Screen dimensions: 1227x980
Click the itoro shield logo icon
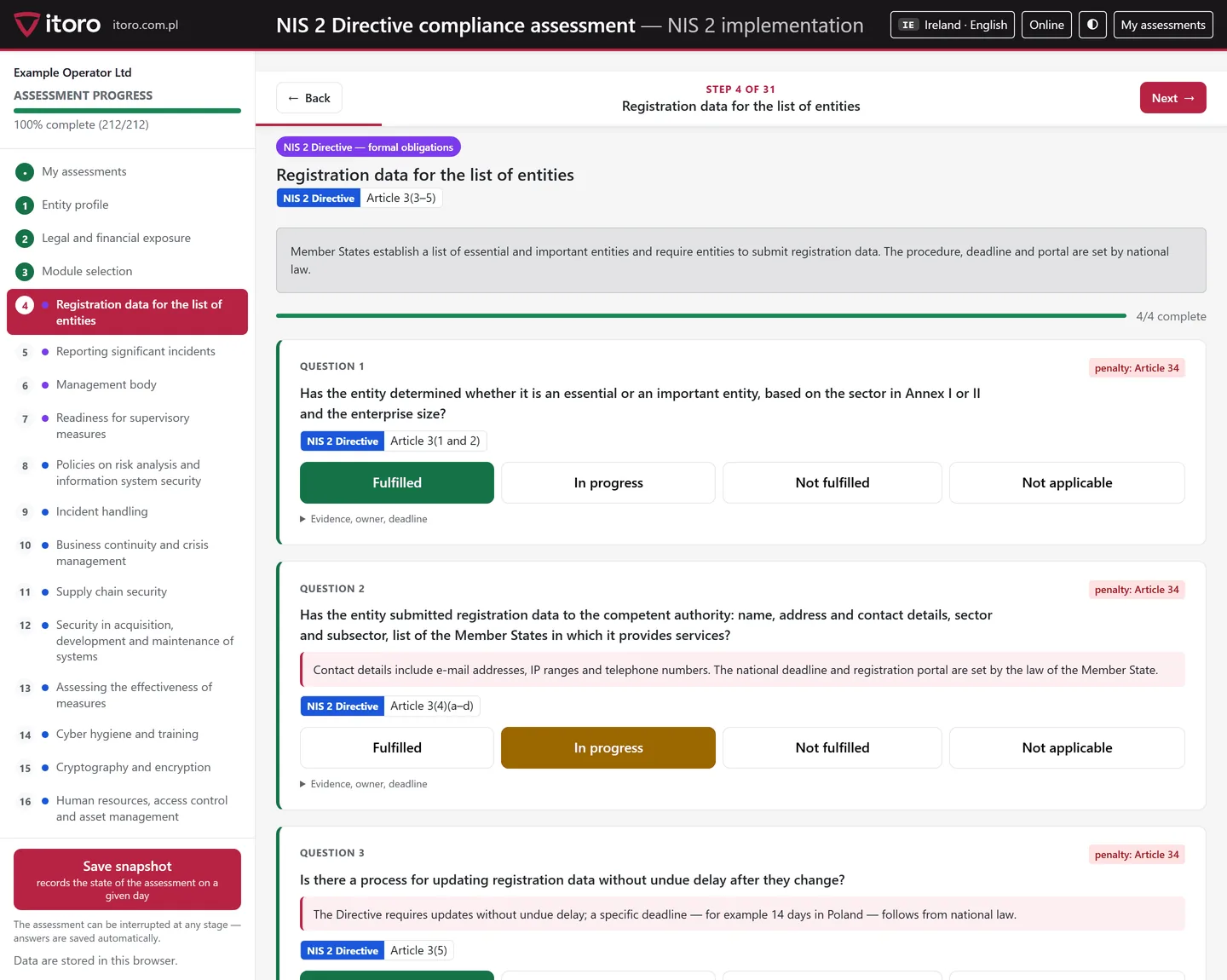(x=26, y=25)
